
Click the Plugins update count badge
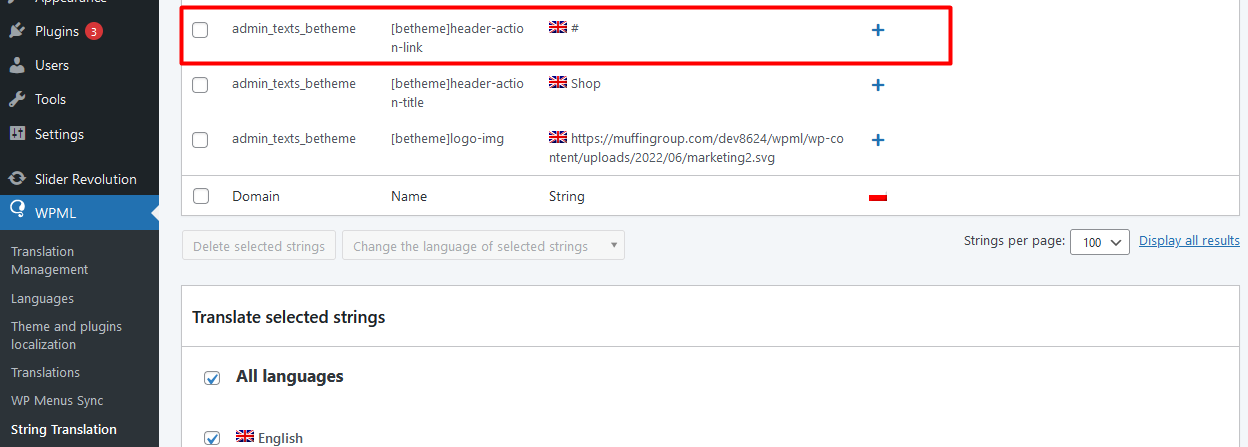[93, 31]
